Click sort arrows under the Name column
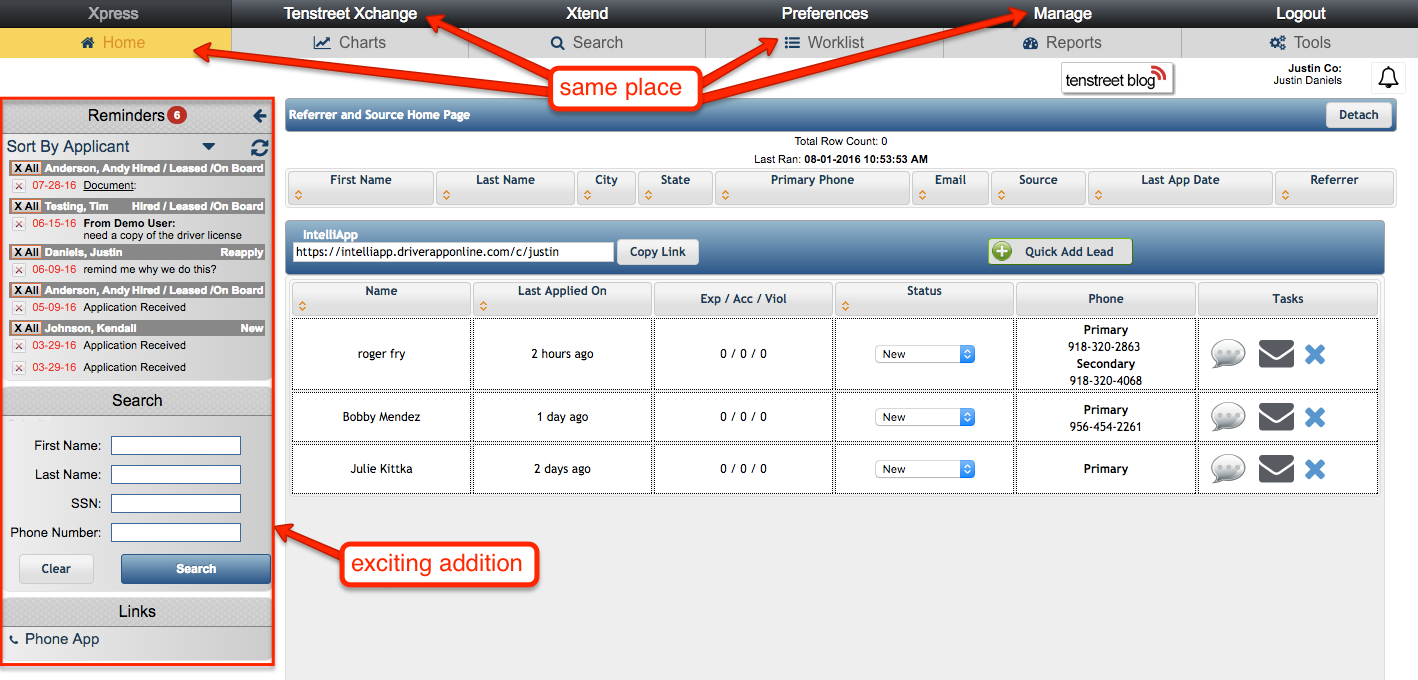 click(x=302, y=306)
